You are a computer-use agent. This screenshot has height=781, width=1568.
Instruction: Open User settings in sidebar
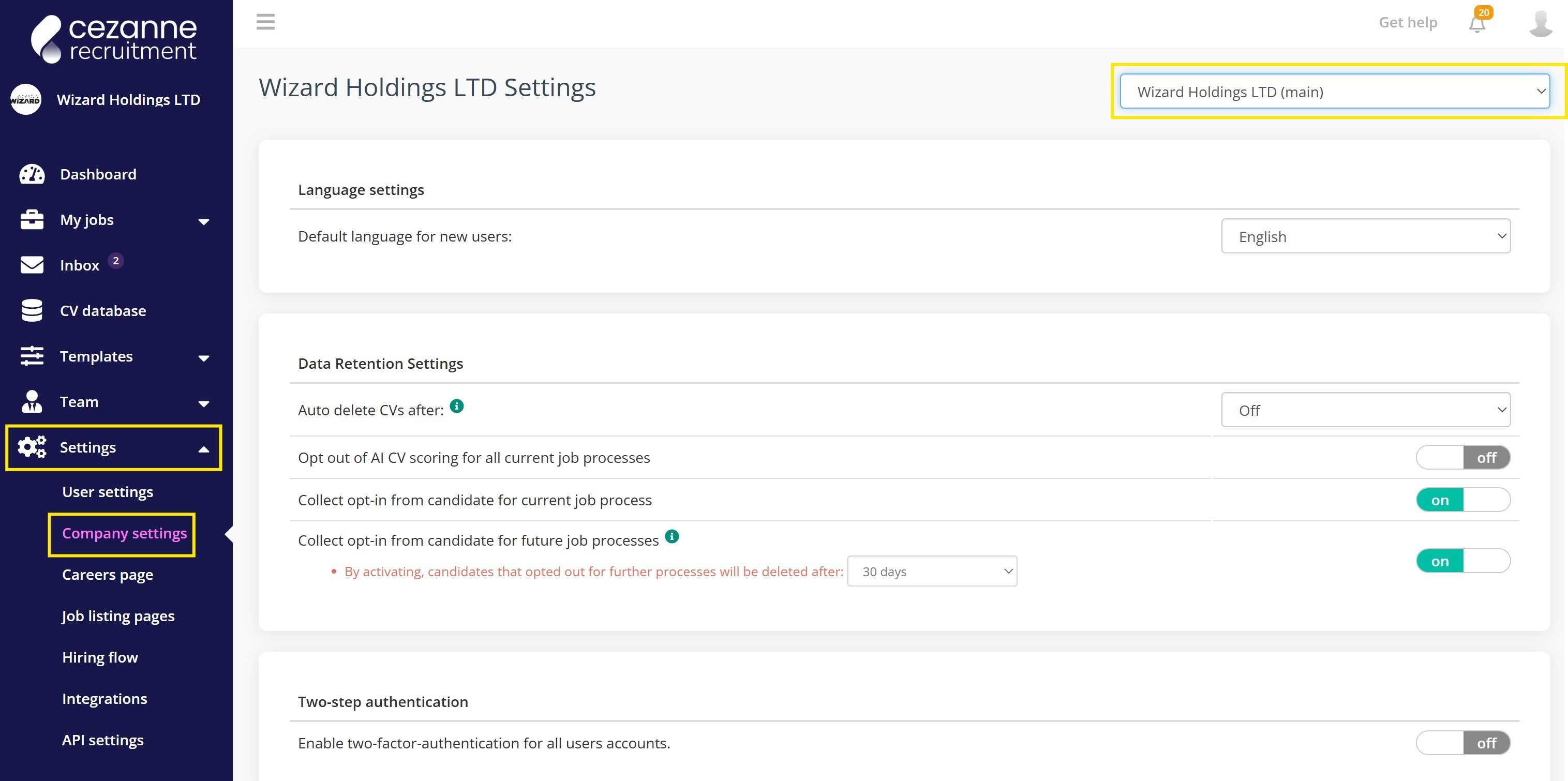click(108, 492)
